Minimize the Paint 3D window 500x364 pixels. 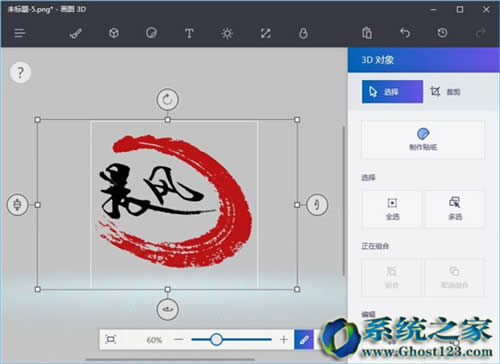(433, 10)
